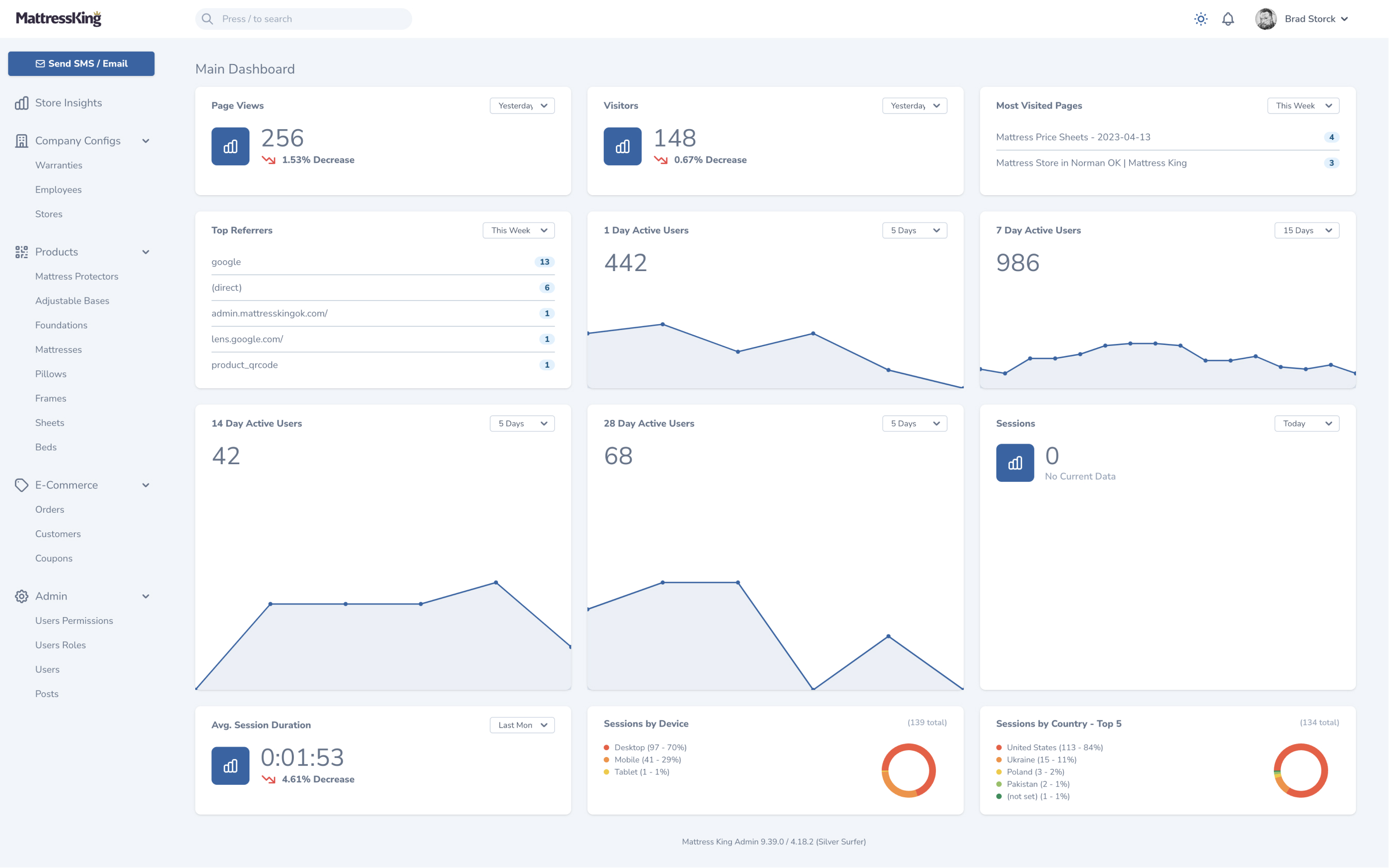
Task: Open the Mattress Price Sheets - 2023-04-13 entry
Action: tap(1072, 137)
